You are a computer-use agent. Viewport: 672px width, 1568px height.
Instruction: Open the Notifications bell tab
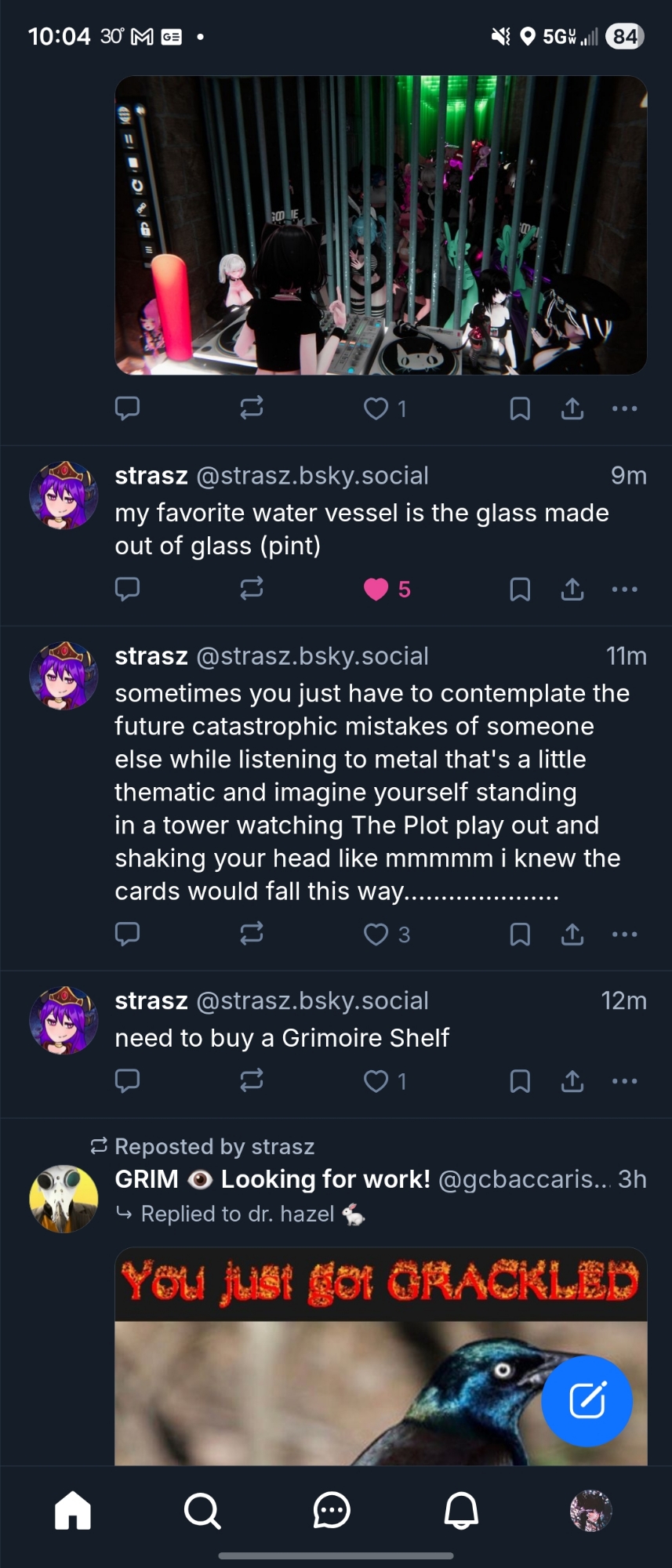(x=461, y=1510)
